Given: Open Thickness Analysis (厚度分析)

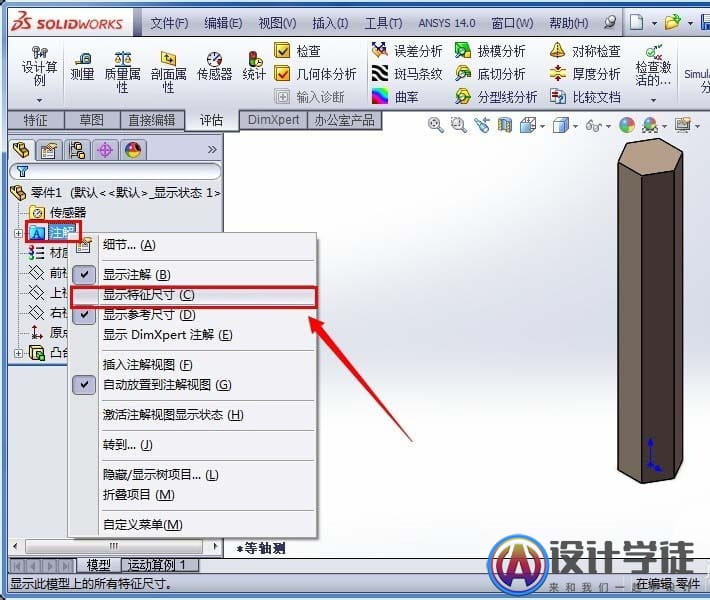Looking at the screenshot, I should 585,73.
